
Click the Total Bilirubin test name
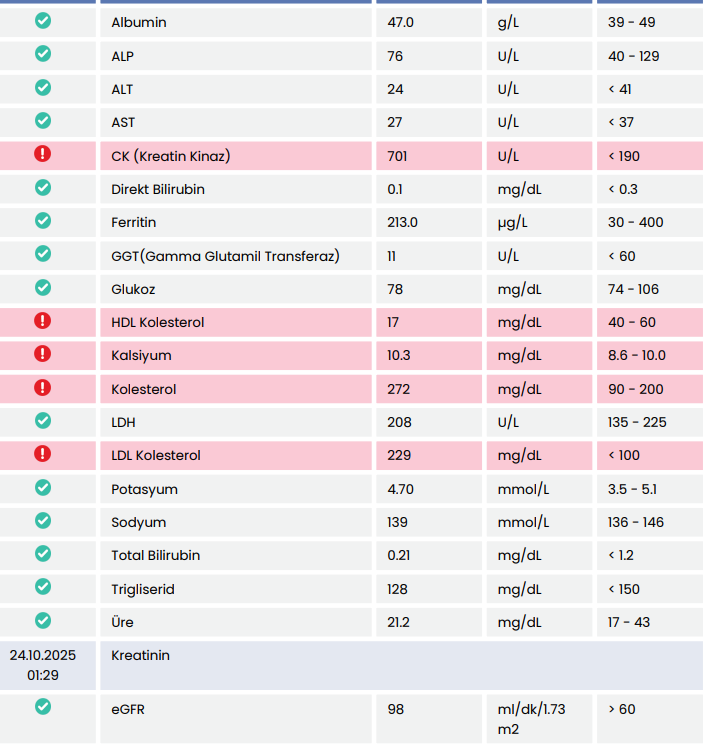click(x=155, y=556)
